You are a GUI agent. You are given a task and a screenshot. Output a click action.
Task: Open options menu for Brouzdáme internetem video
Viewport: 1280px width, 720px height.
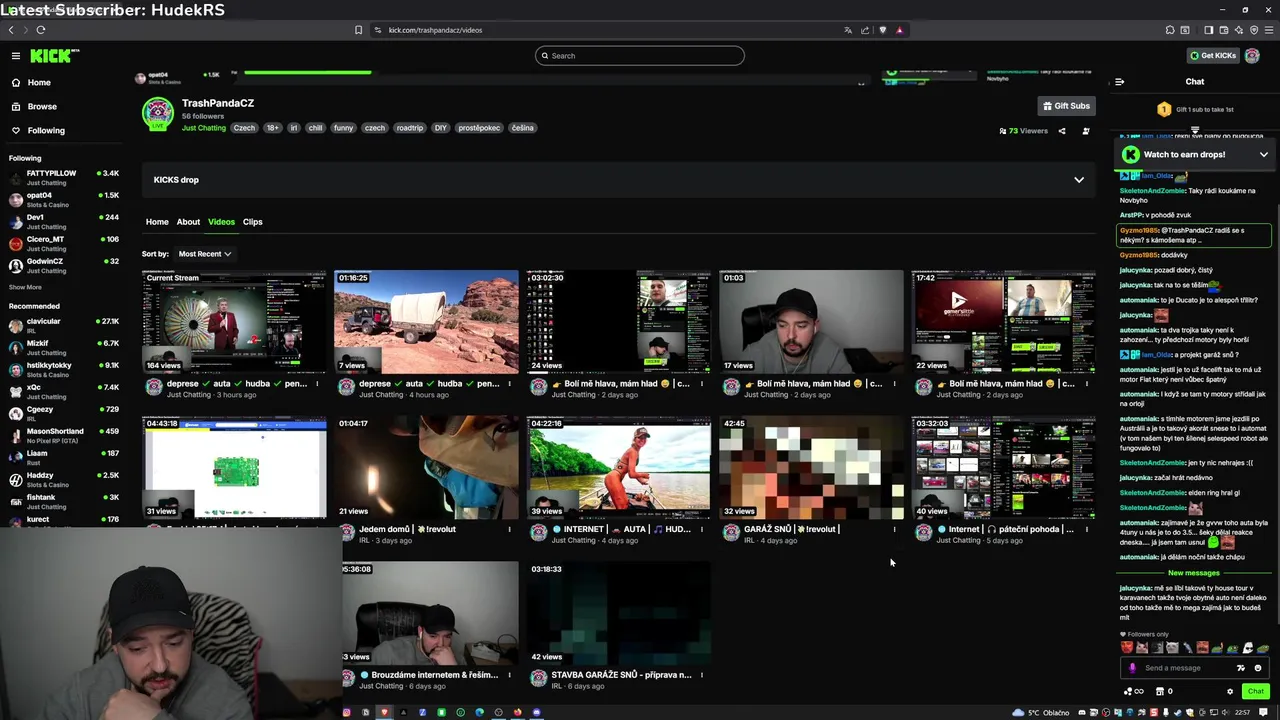tap(509, 675)
